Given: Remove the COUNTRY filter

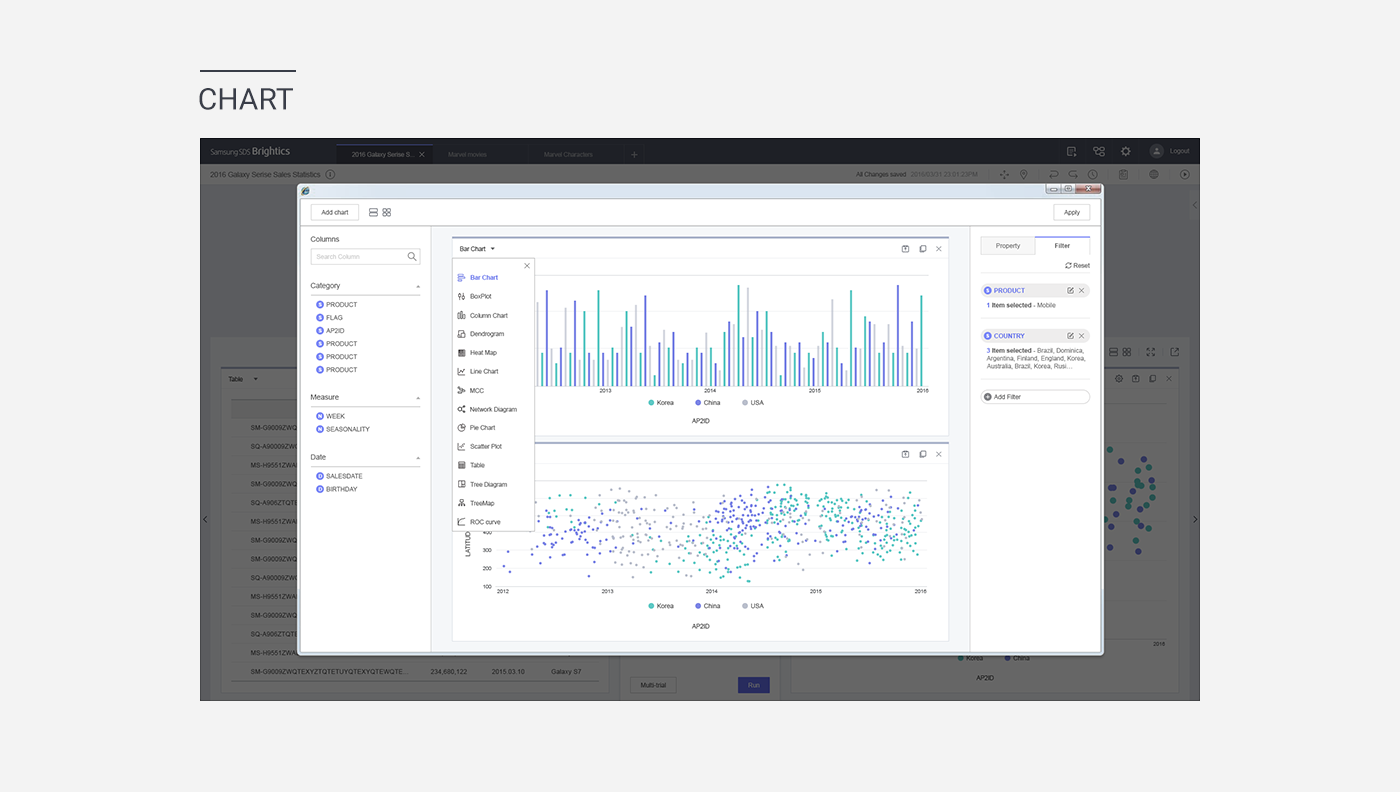Looking at the screenshot, I should coord(1081,336).
